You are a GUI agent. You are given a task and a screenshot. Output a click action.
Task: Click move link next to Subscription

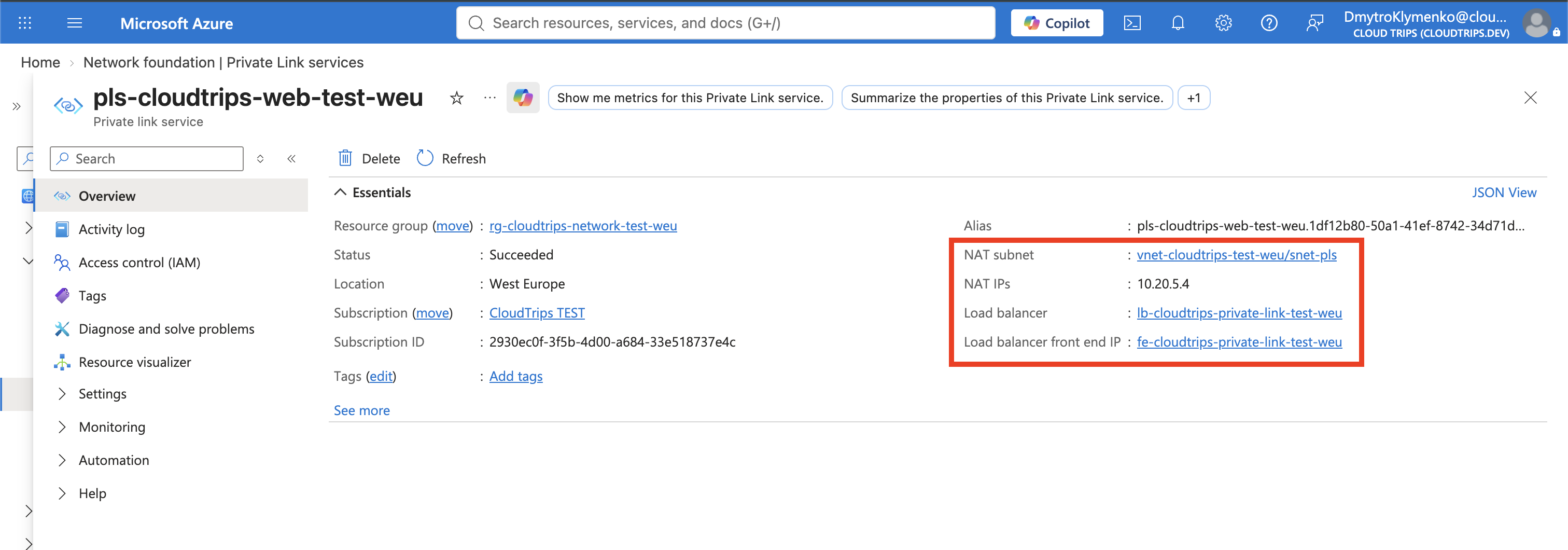[x=432, y=313]
